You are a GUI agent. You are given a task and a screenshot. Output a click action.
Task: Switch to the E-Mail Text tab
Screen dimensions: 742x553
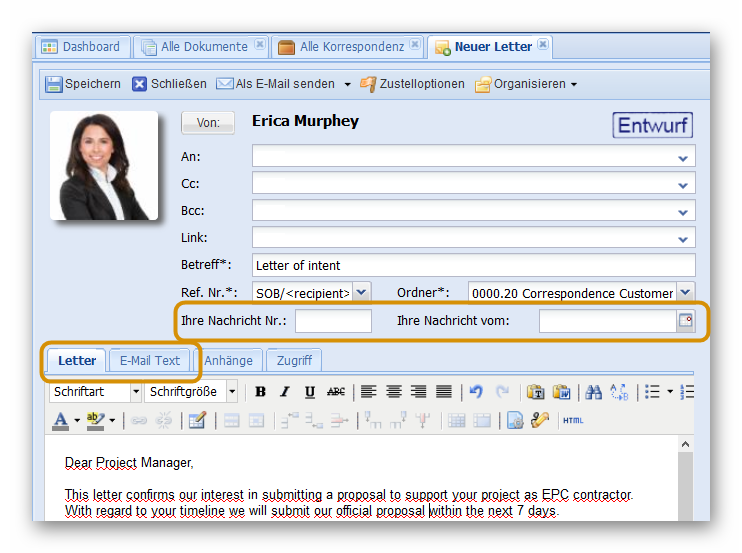click(150, 361)
